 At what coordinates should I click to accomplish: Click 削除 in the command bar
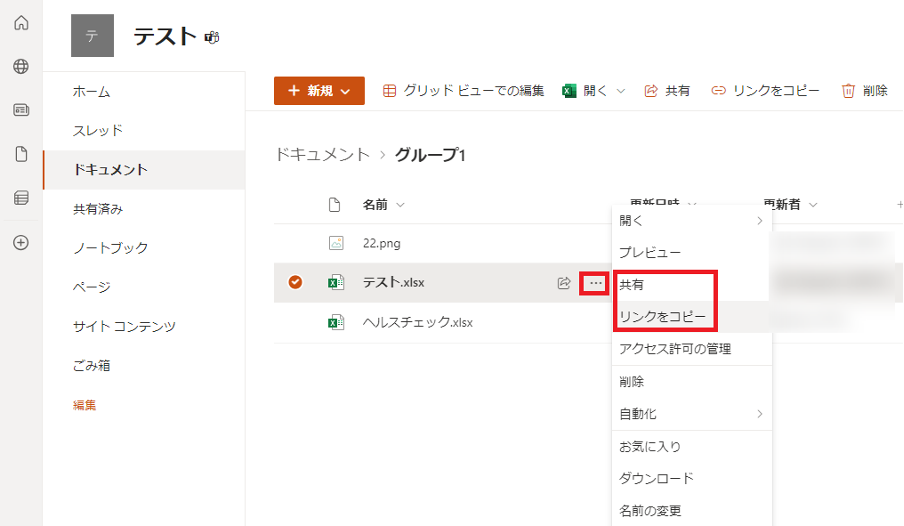[864, 91]
